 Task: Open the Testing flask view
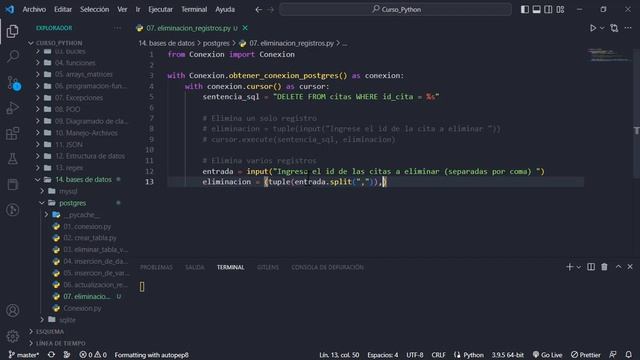click(13, 159)
